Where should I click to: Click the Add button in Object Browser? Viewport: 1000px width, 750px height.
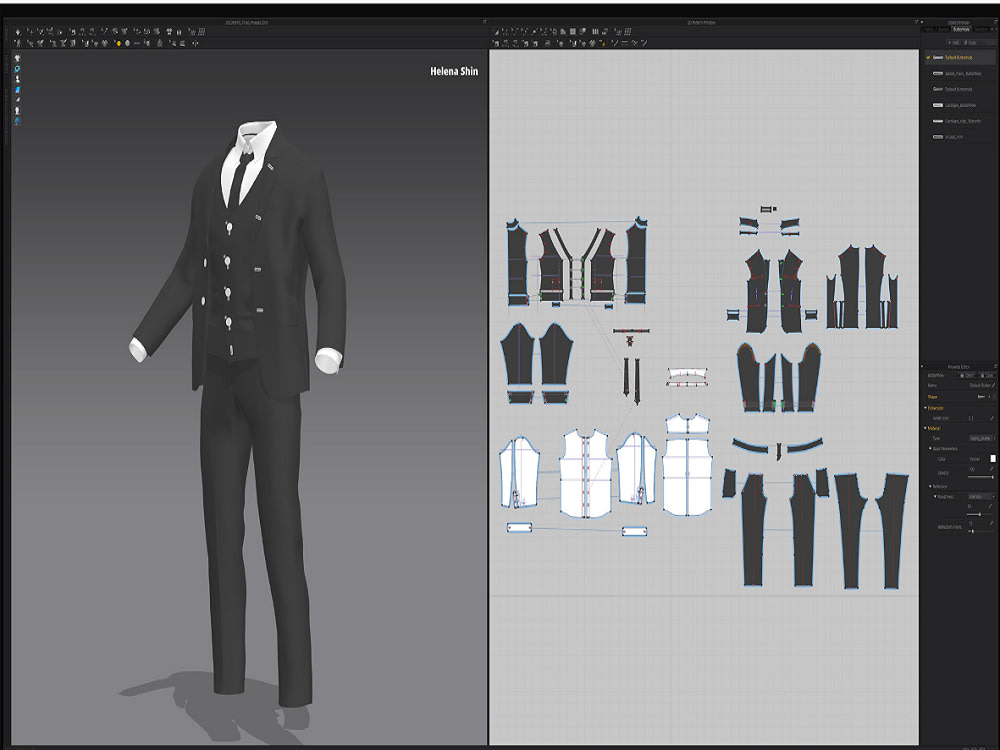(952, 43)
